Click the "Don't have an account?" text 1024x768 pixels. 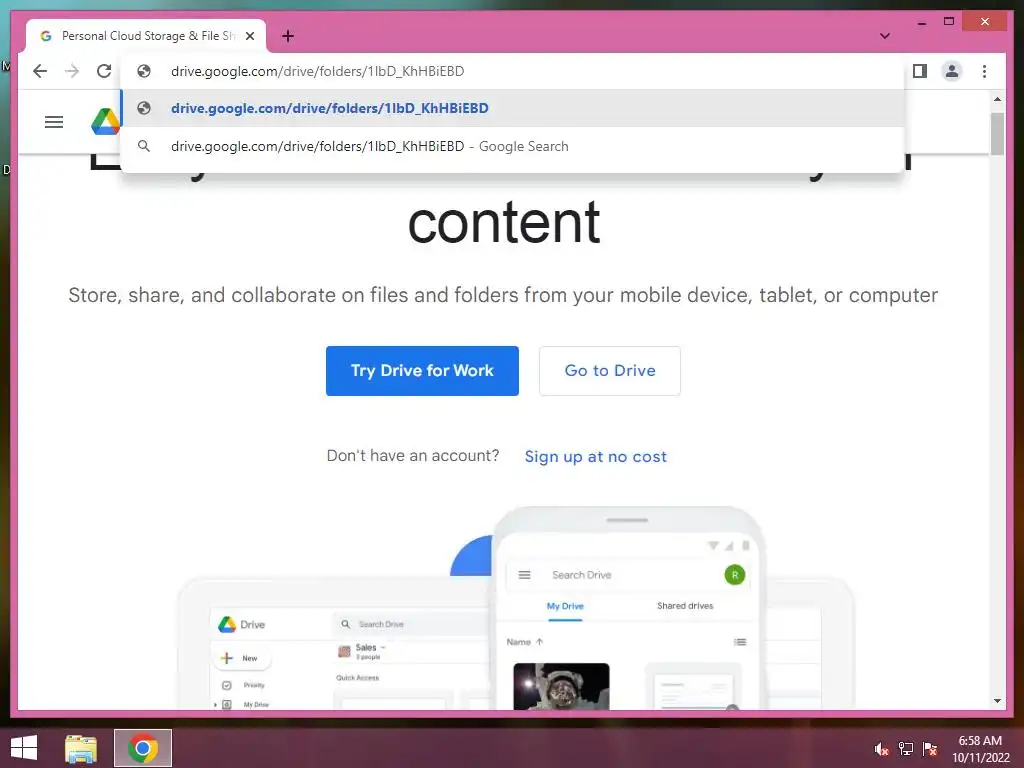click(413, 456)
